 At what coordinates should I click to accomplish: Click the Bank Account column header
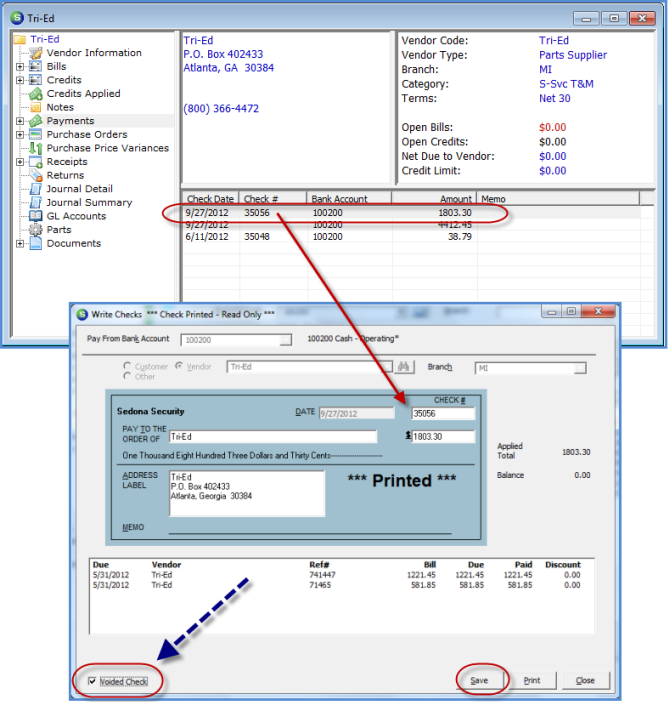click(349, 199)
